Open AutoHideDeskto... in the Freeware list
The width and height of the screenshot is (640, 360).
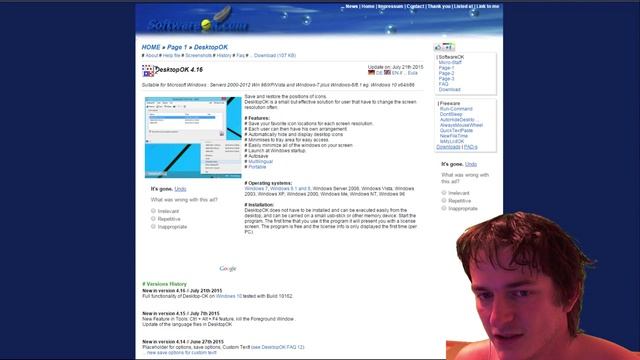coord(459,120)
